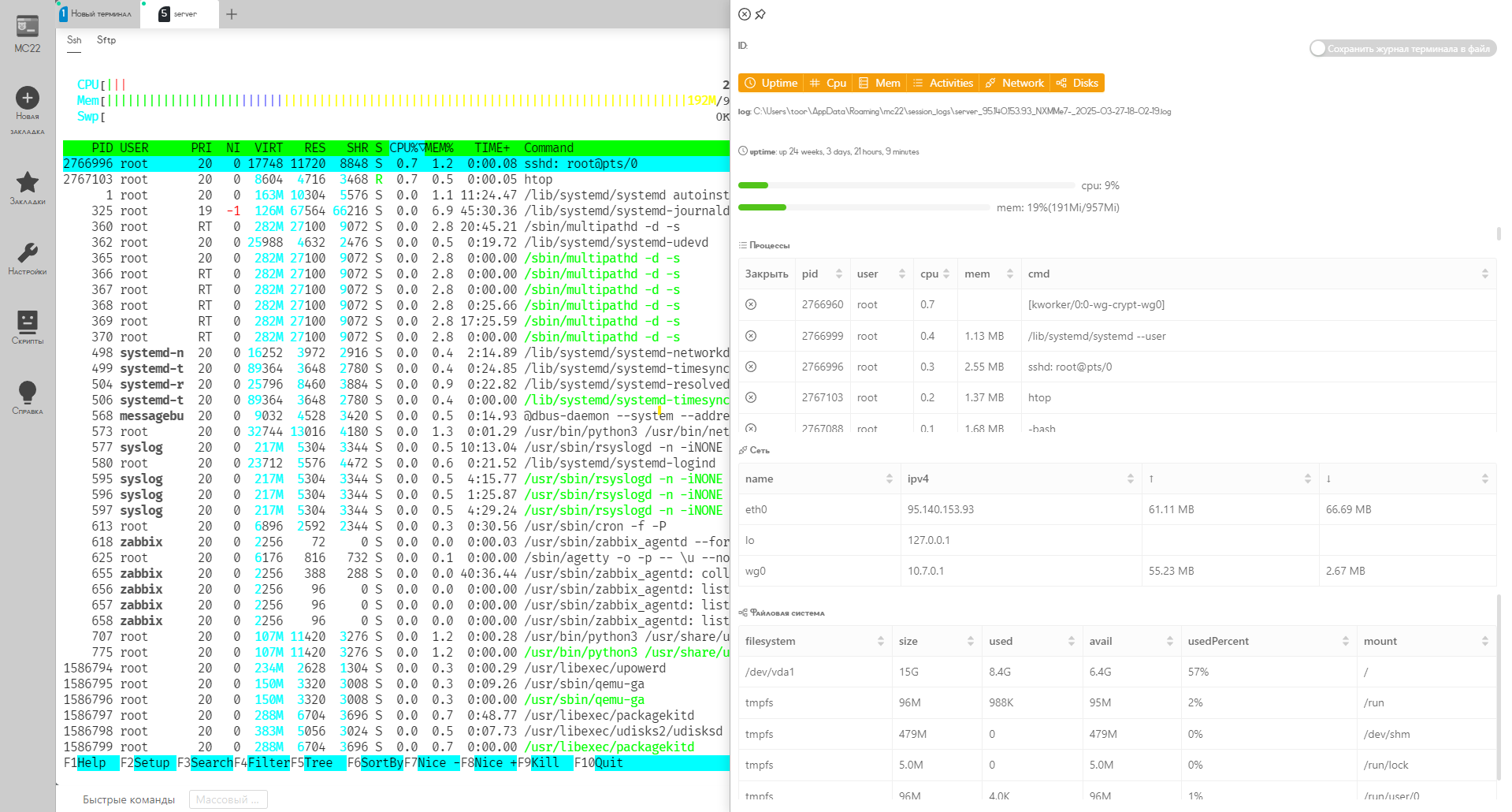This screenshot has width=1512, height=812.
Task: Kill the htop process via close icon
Action: pos(751,397)
